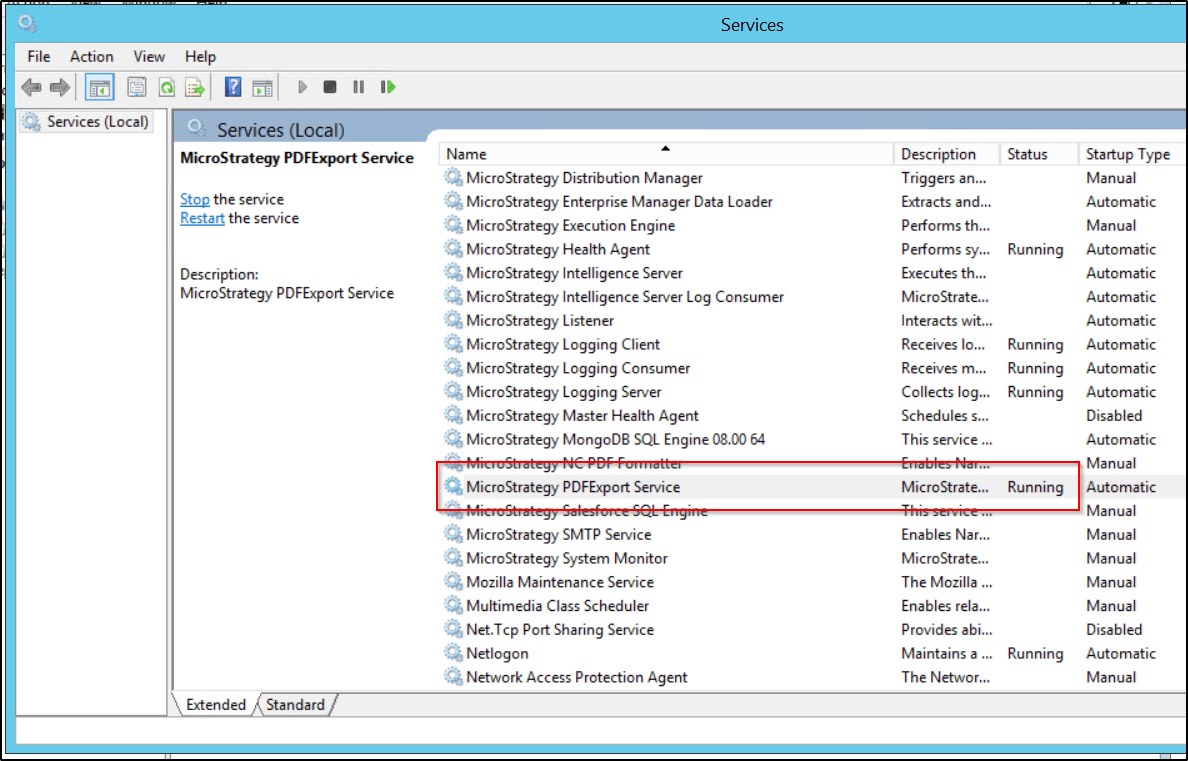Click gear icon of Network Access Protection Agent
Image resolution: width=1188 pixels, height=761 pixels.
453,676
